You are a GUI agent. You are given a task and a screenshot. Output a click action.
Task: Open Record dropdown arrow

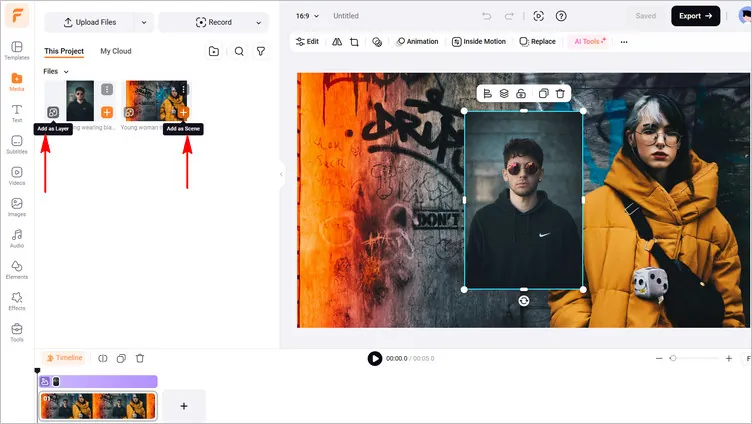(258, 23)
